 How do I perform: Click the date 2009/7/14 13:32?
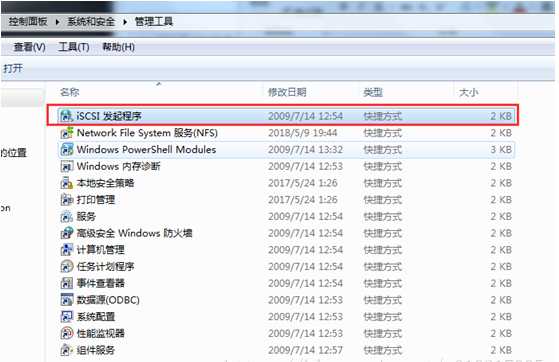coord(306,149)
